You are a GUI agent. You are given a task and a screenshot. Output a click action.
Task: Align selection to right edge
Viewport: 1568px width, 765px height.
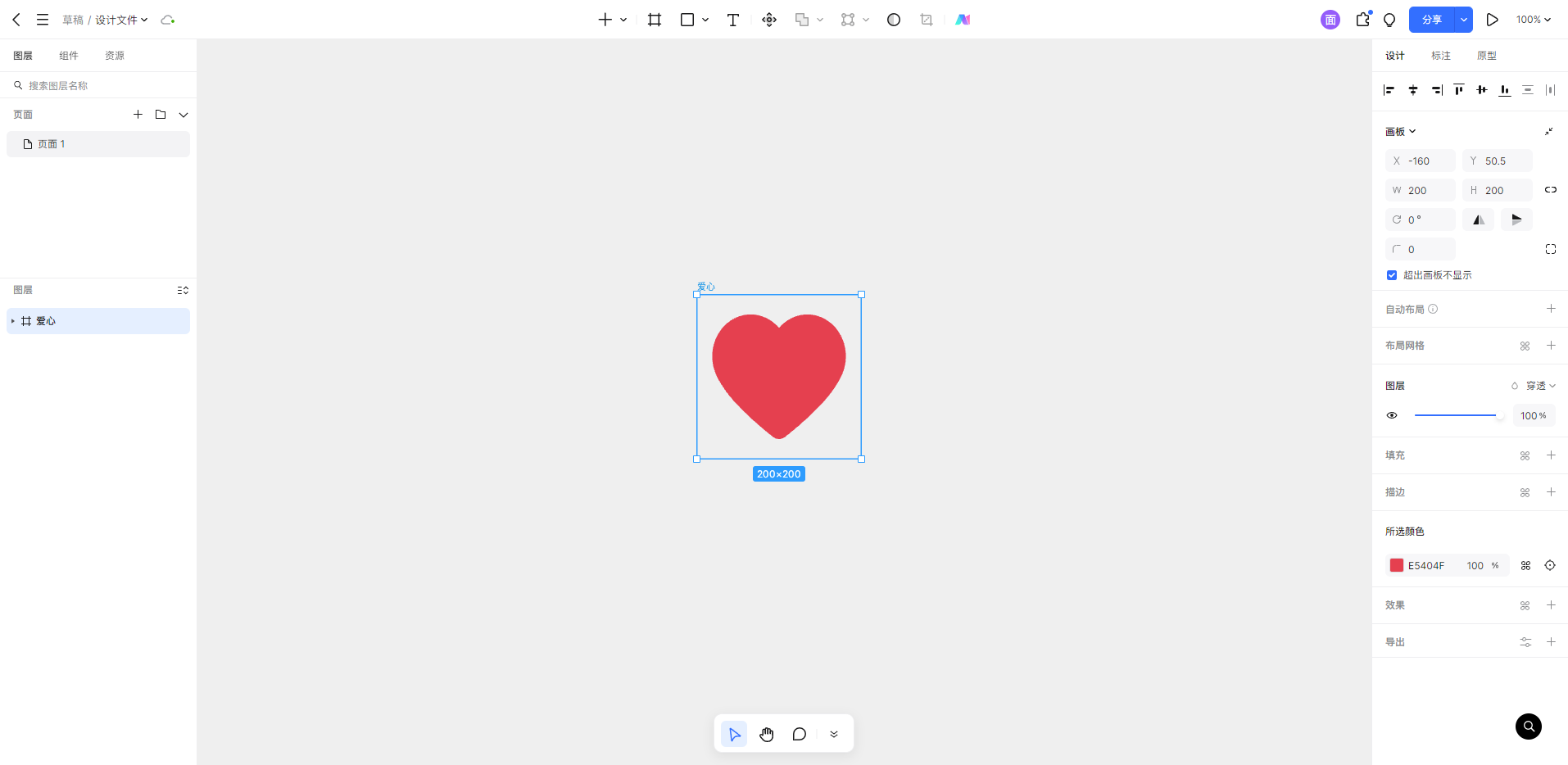point(1437,90)
